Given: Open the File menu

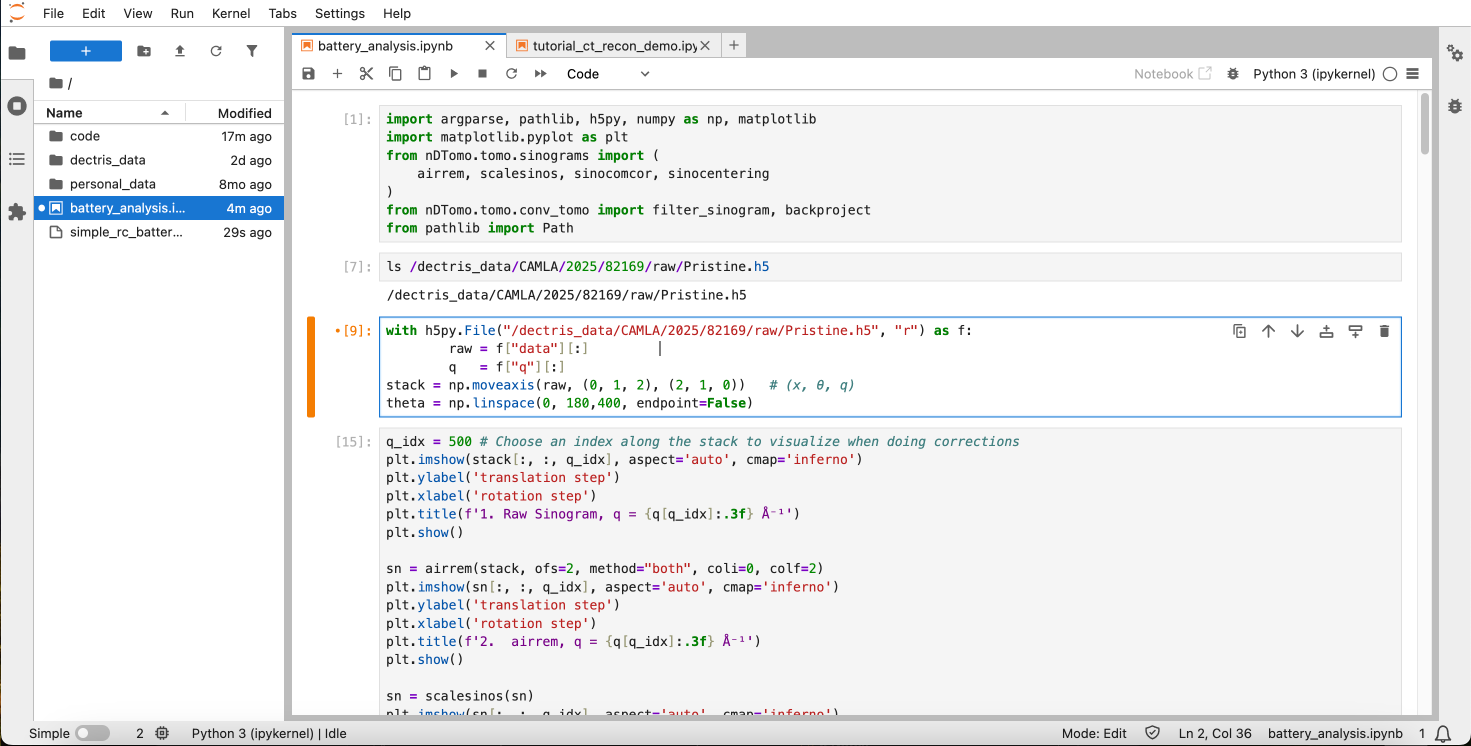Looking at the screenshot, I should 53,13.
